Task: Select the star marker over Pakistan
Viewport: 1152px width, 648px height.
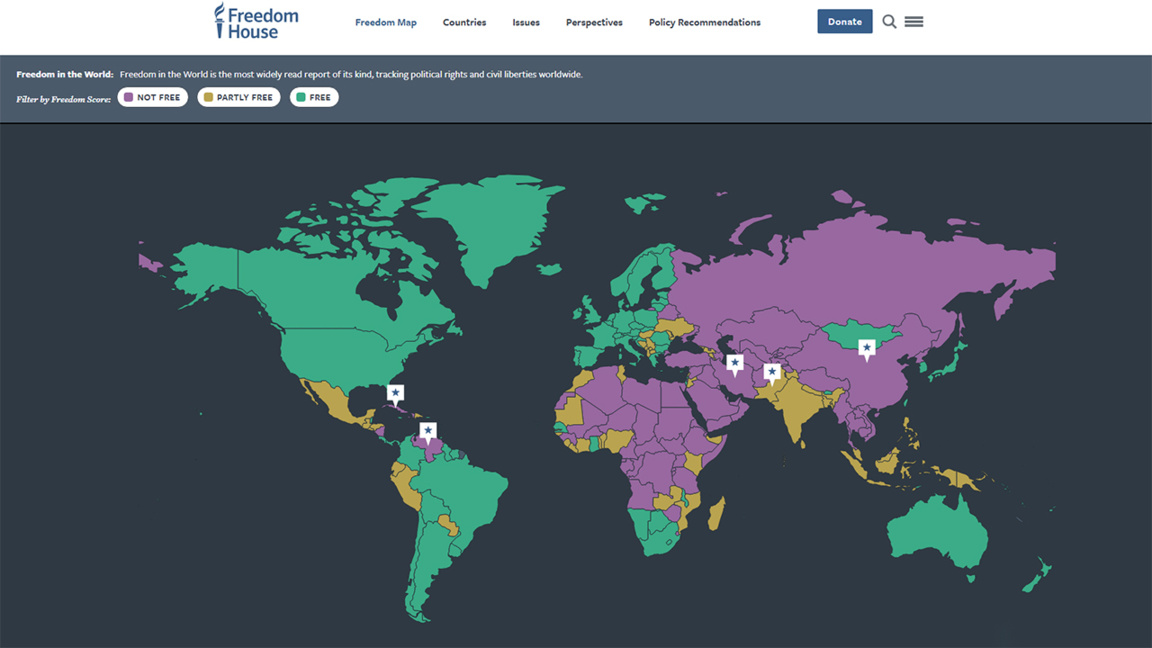Action: [x=772, y=373]
